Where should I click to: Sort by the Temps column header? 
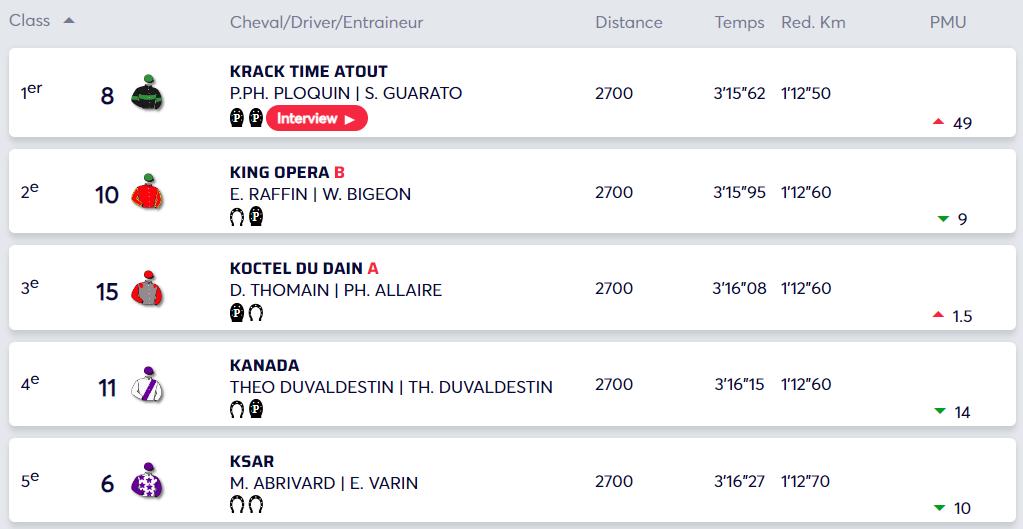pos(739,23)
